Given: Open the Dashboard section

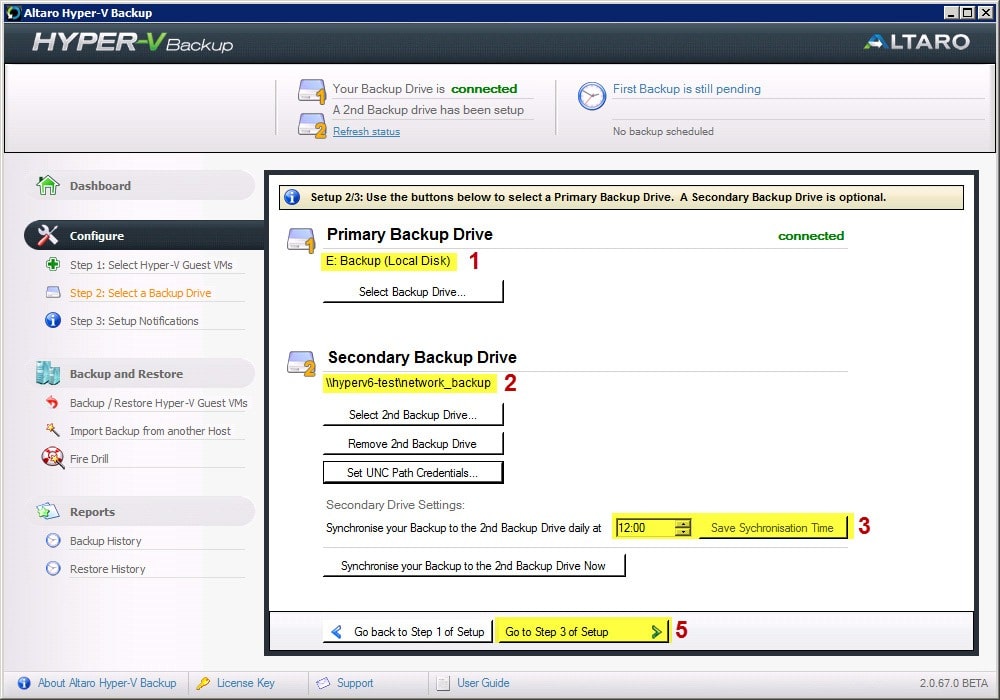Looking at the screenshot, I should (140, 186).
